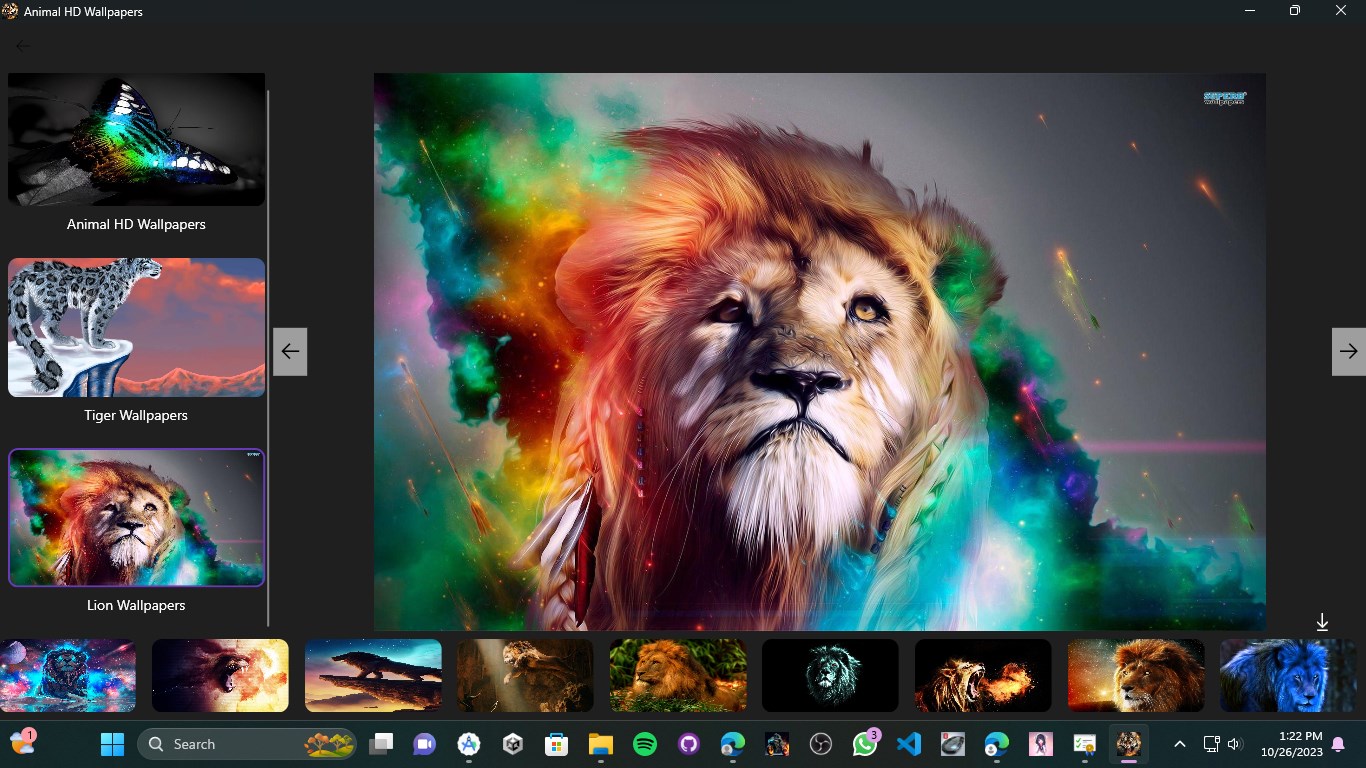Select the Lion Wallpapers category thumbnail
This screenshot has width=1366, height=768.
point(137,517)
